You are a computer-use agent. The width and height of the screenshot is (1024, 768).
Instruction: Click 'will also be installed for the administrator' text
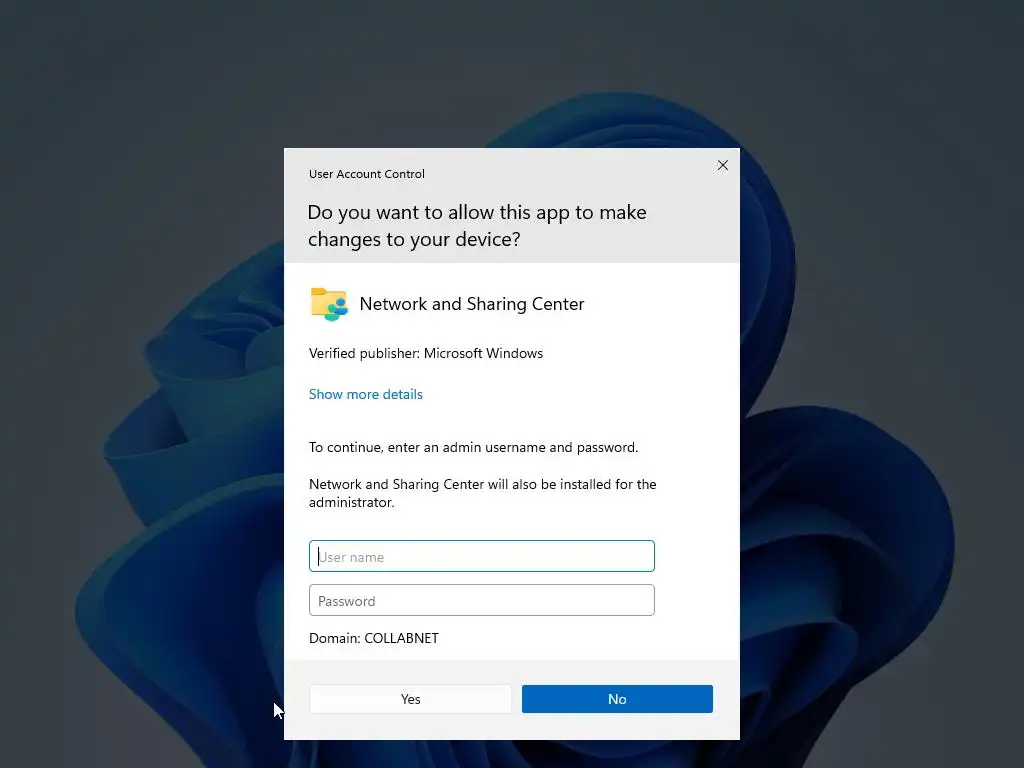483,493
